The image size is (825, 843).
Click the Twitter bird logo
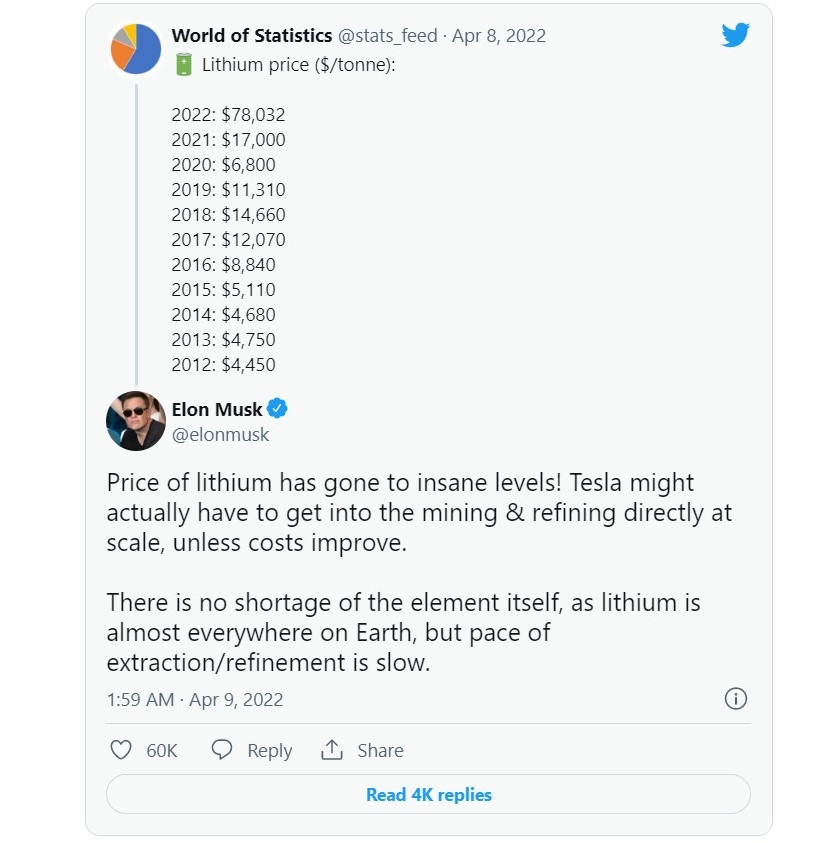click(735, 36)
